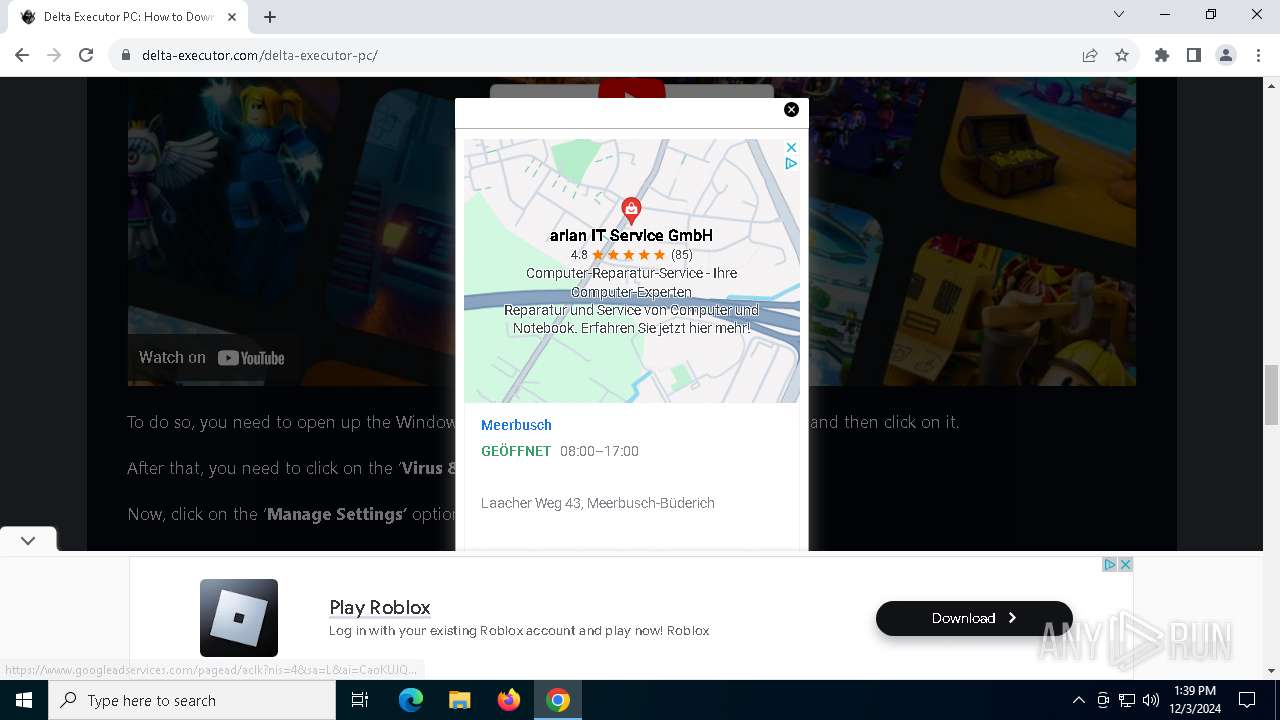Click the taskbar clock and date
The width and height of the screenshot is (1280, 720).
pos(1194,700)
